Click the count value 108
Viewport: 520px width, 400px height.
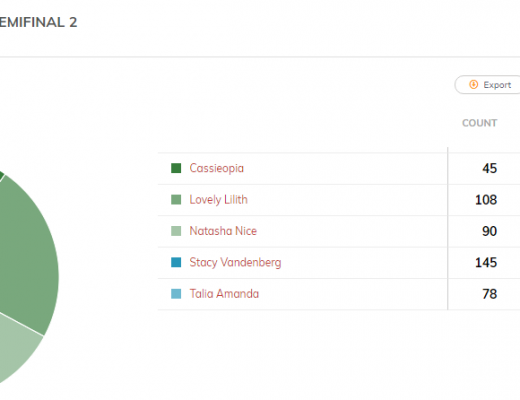tap(486, 200)
